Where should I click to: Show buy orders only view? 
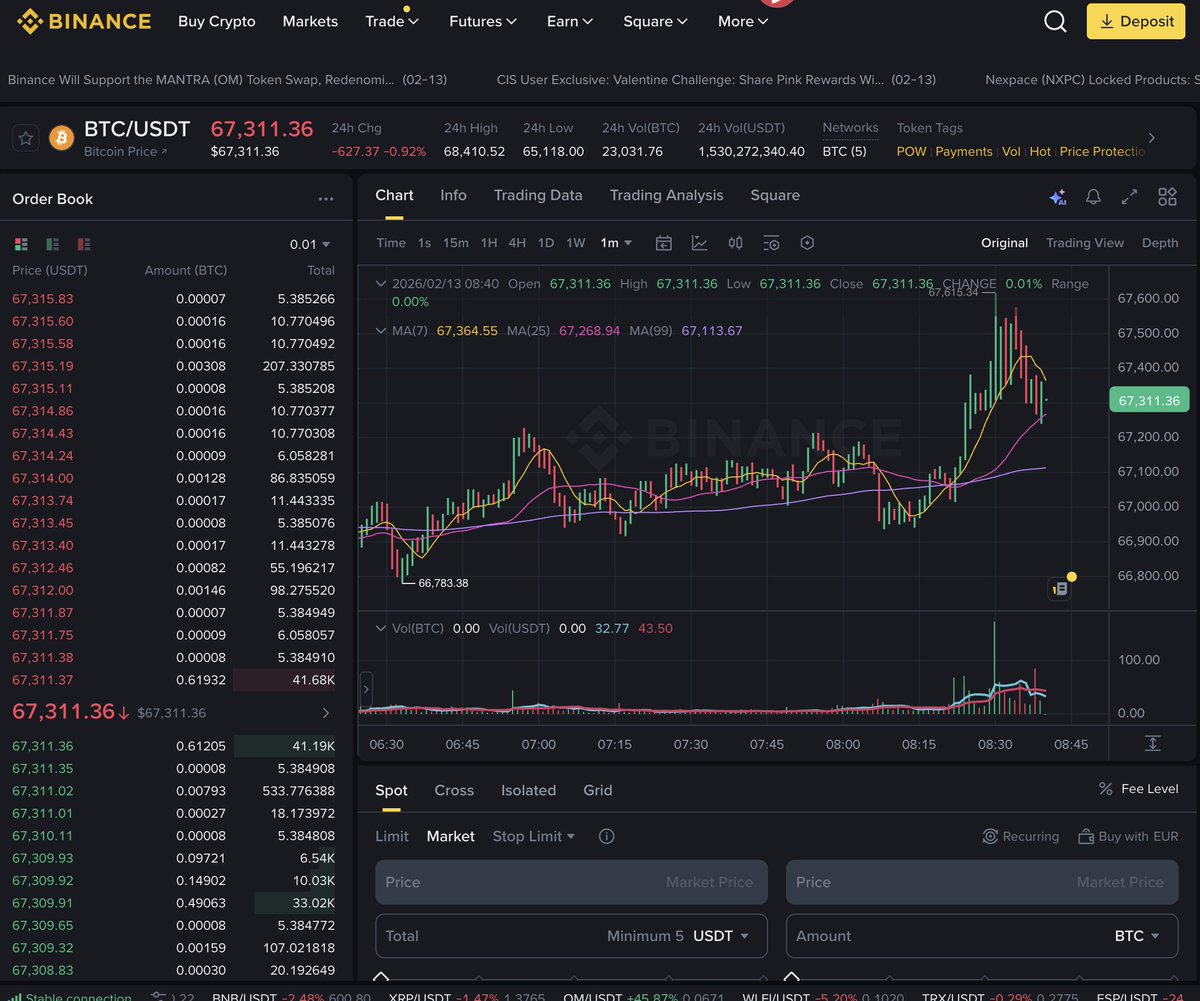coord(52,244)
